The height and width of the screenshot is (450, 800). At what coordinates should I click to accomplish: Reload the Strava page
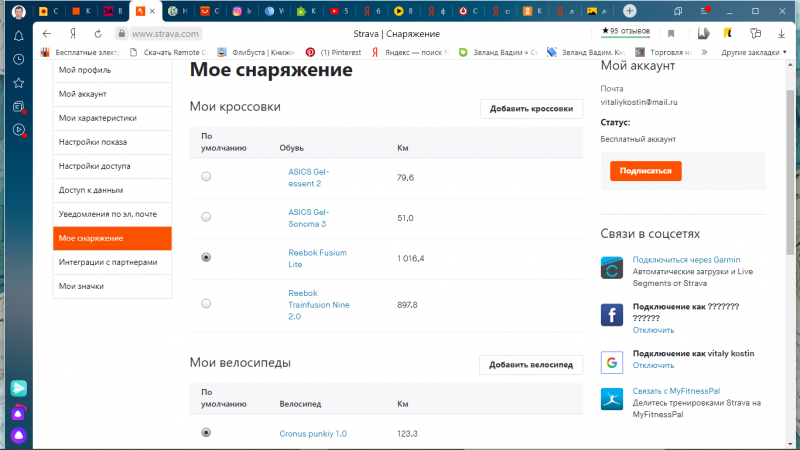(x=98, y=34)
